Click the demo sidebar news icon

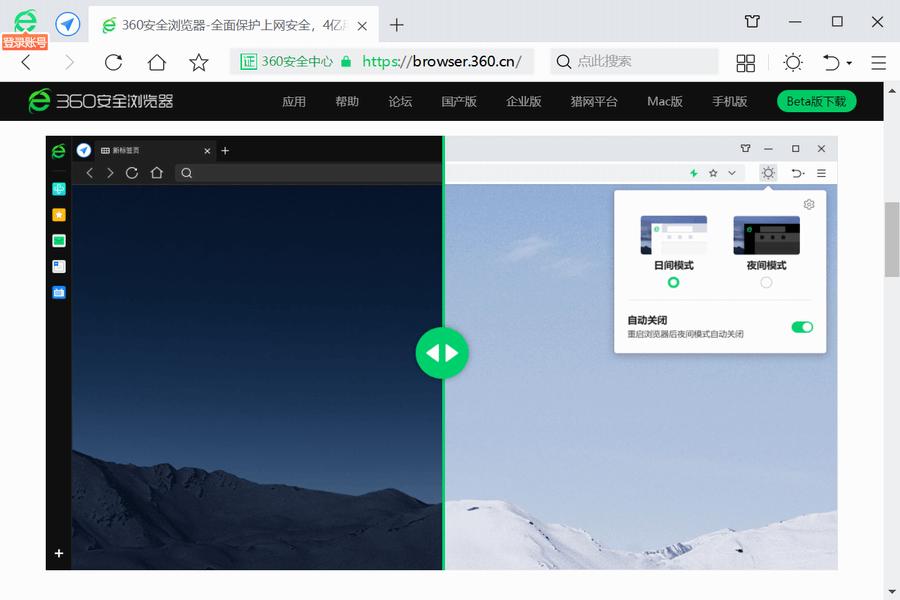coord(59,266)
